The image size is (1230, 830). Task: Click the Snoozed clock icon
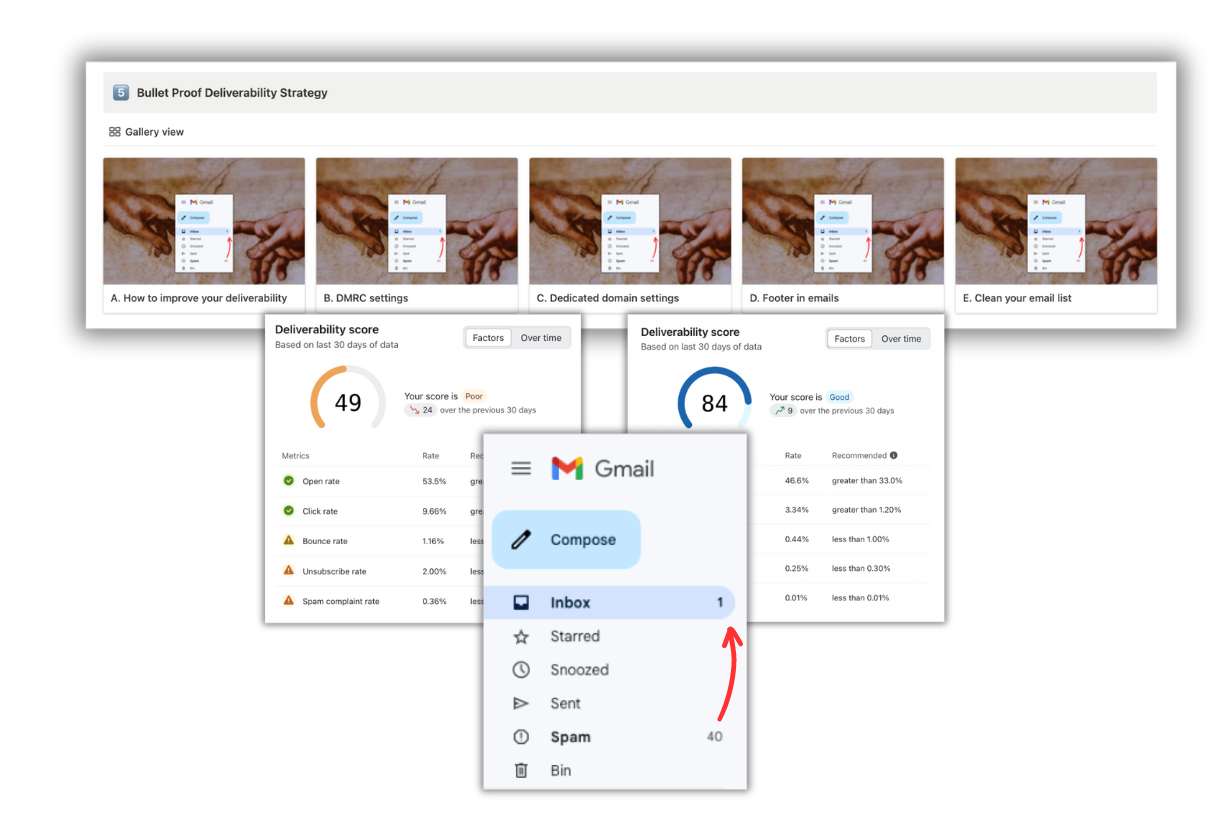[520, 670]
